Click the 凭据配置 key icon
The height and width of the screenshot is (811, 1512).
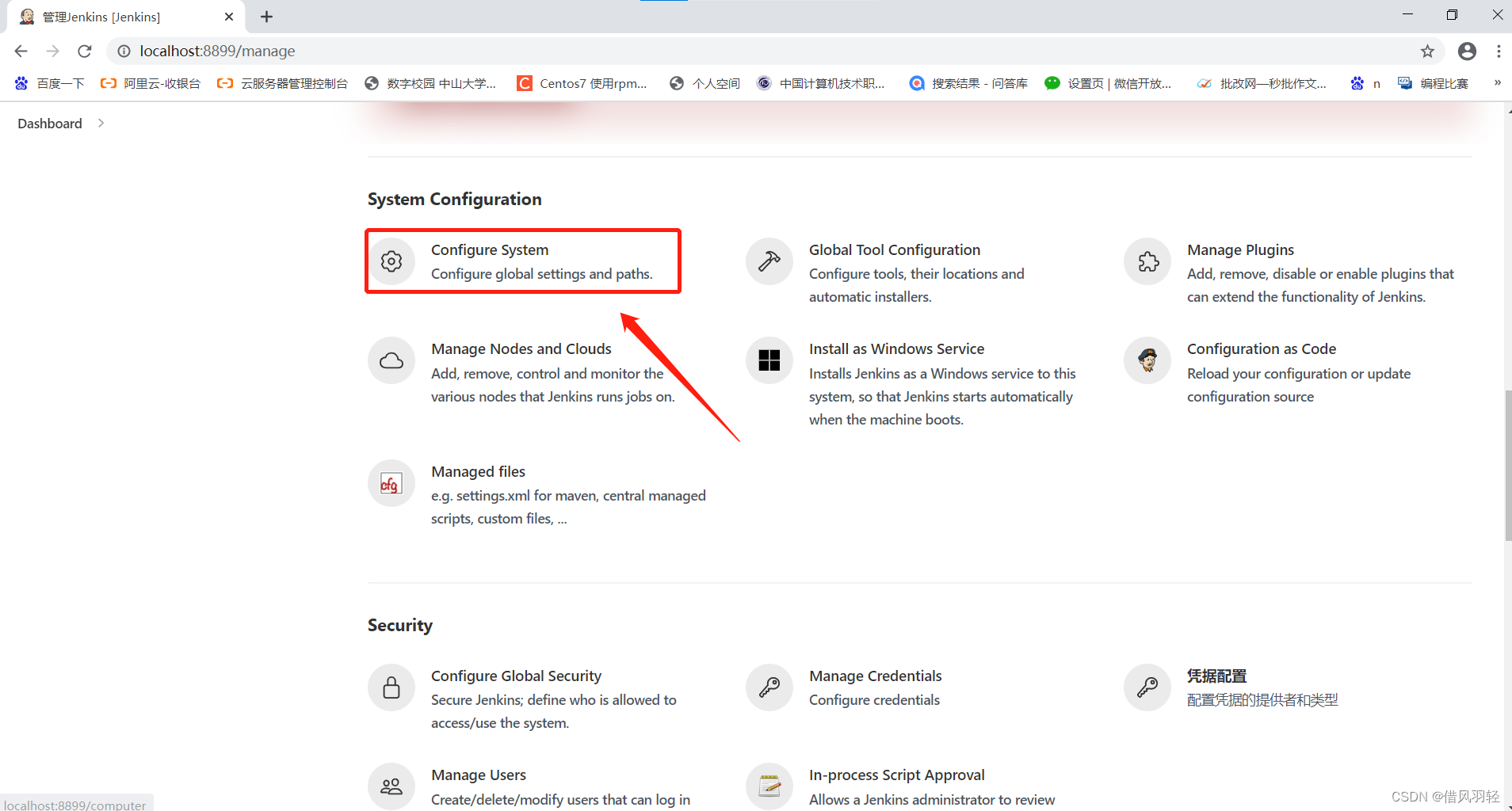point(1147,687)
